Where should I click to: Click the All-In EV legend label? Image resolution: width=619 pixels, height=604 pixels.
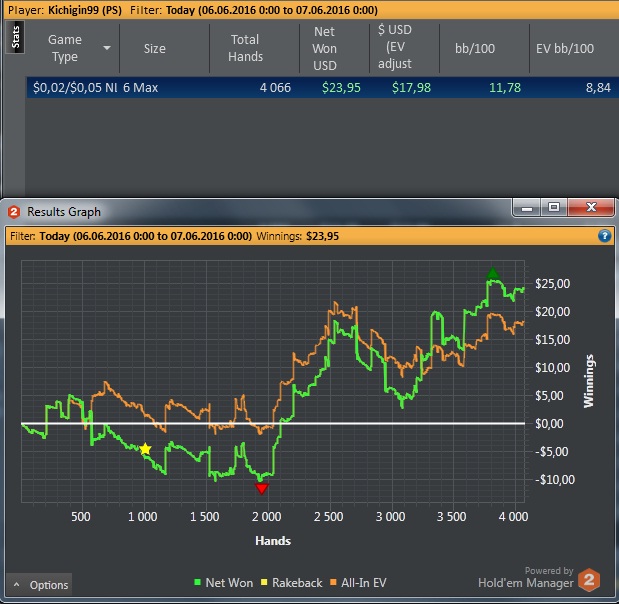364,583
